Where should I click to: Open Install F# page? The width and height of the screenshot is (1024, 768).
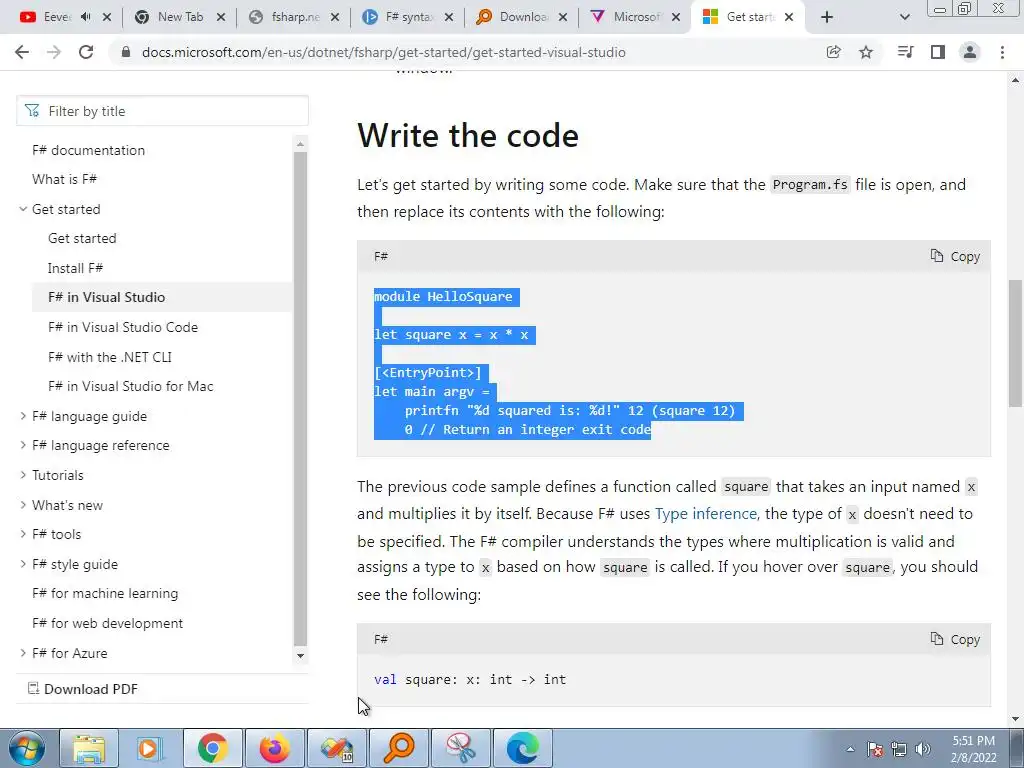75,268
